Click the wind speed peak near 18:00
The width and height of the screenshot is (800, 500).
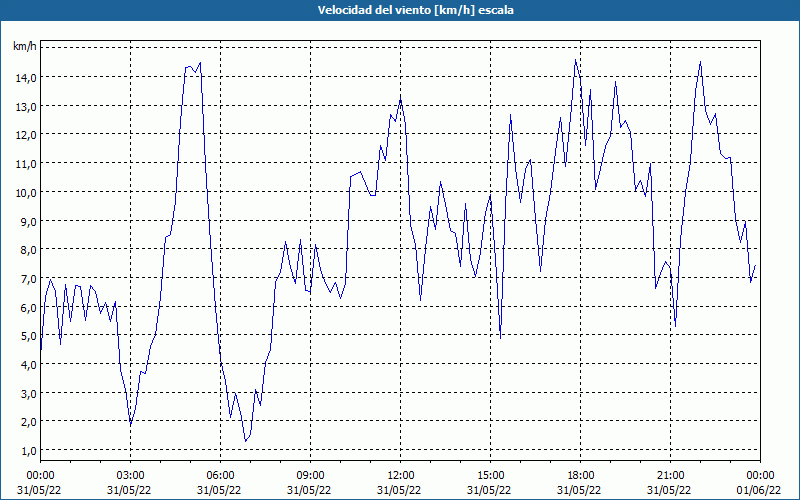click(x=576, y=60)
